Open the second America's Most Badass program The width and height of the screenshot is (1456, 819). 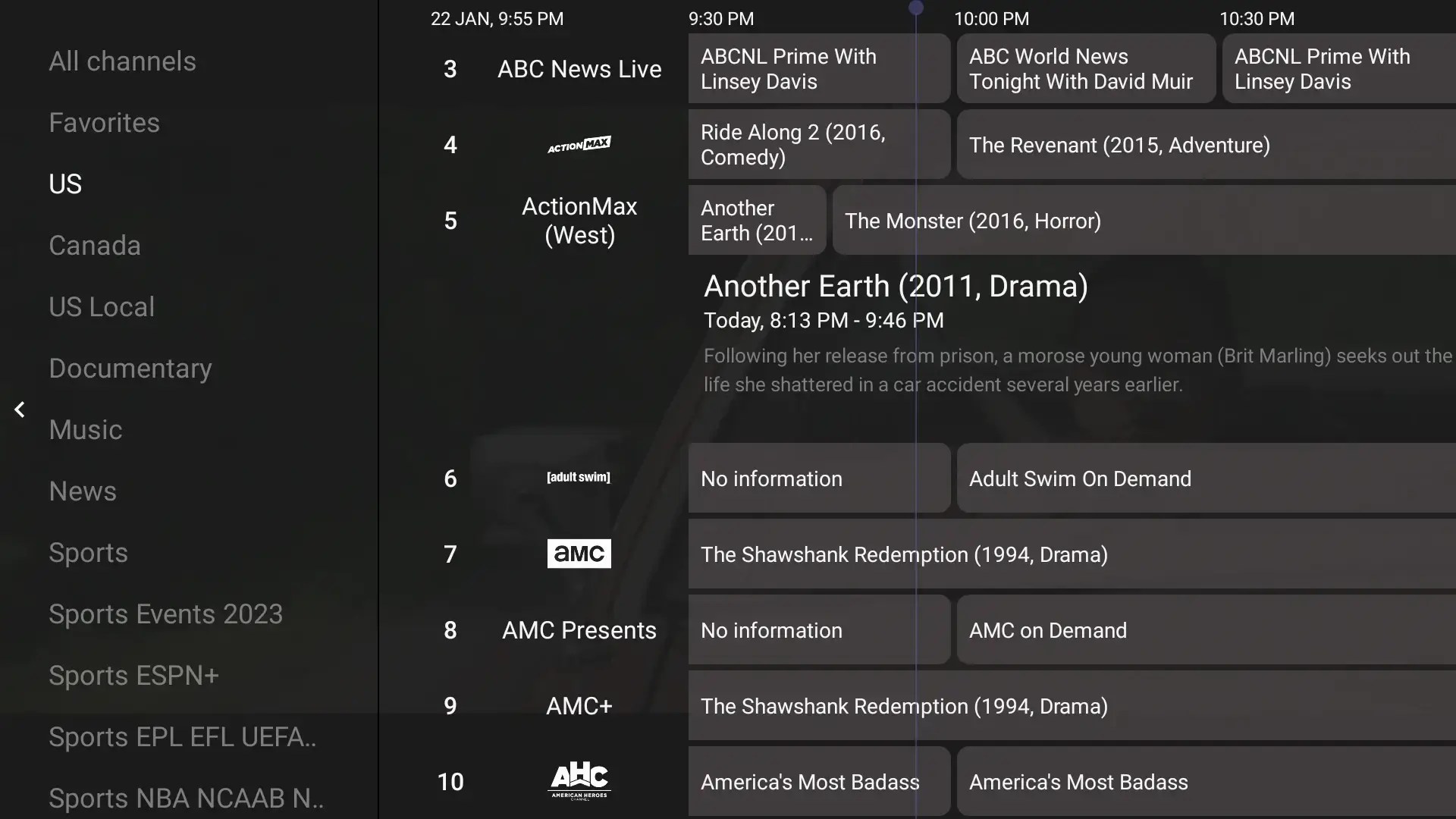[x=1207, y=781]
